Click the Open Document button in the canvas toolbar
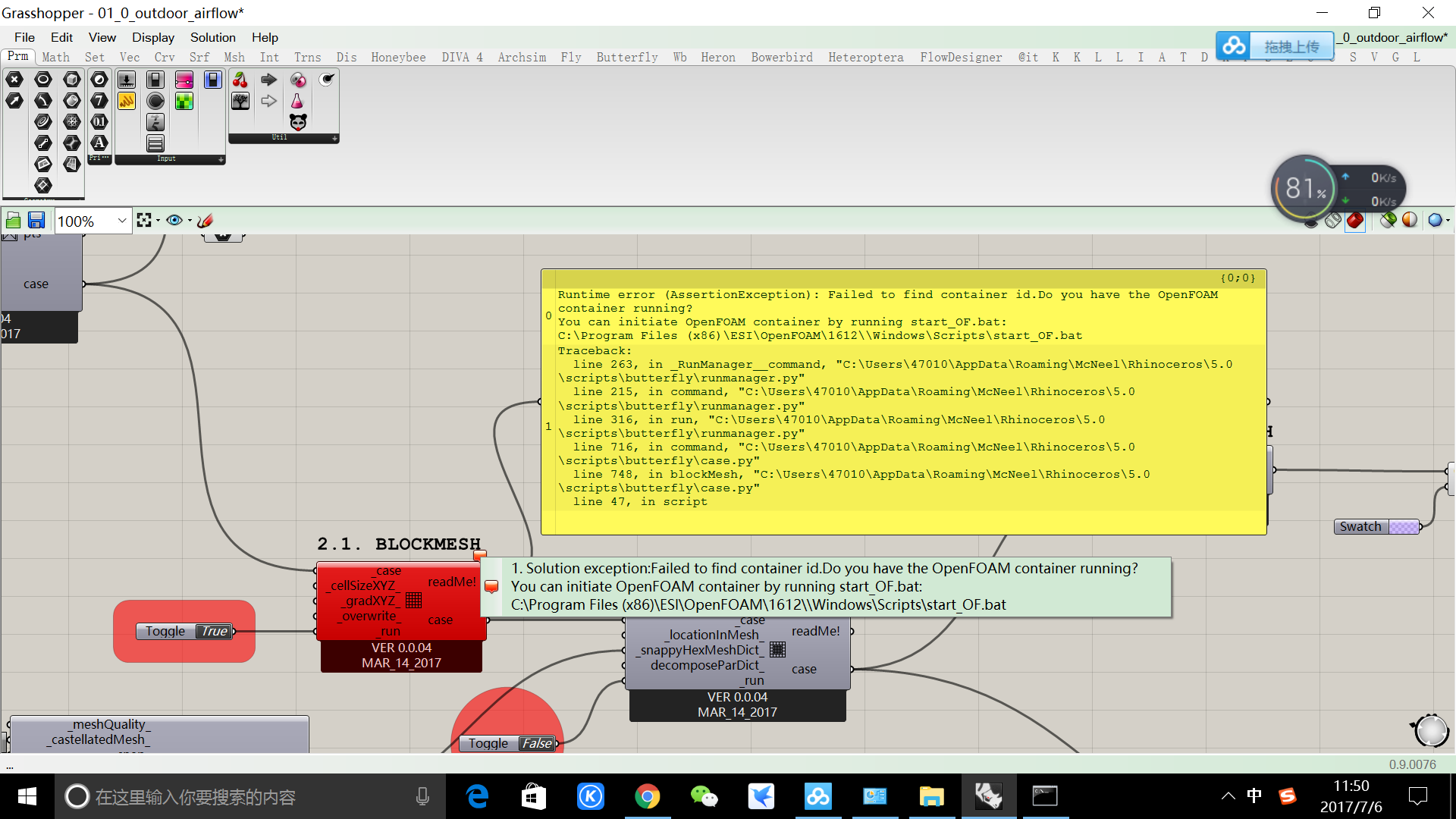Viewport: 1456px width, 819px height. tap(13, 220)
